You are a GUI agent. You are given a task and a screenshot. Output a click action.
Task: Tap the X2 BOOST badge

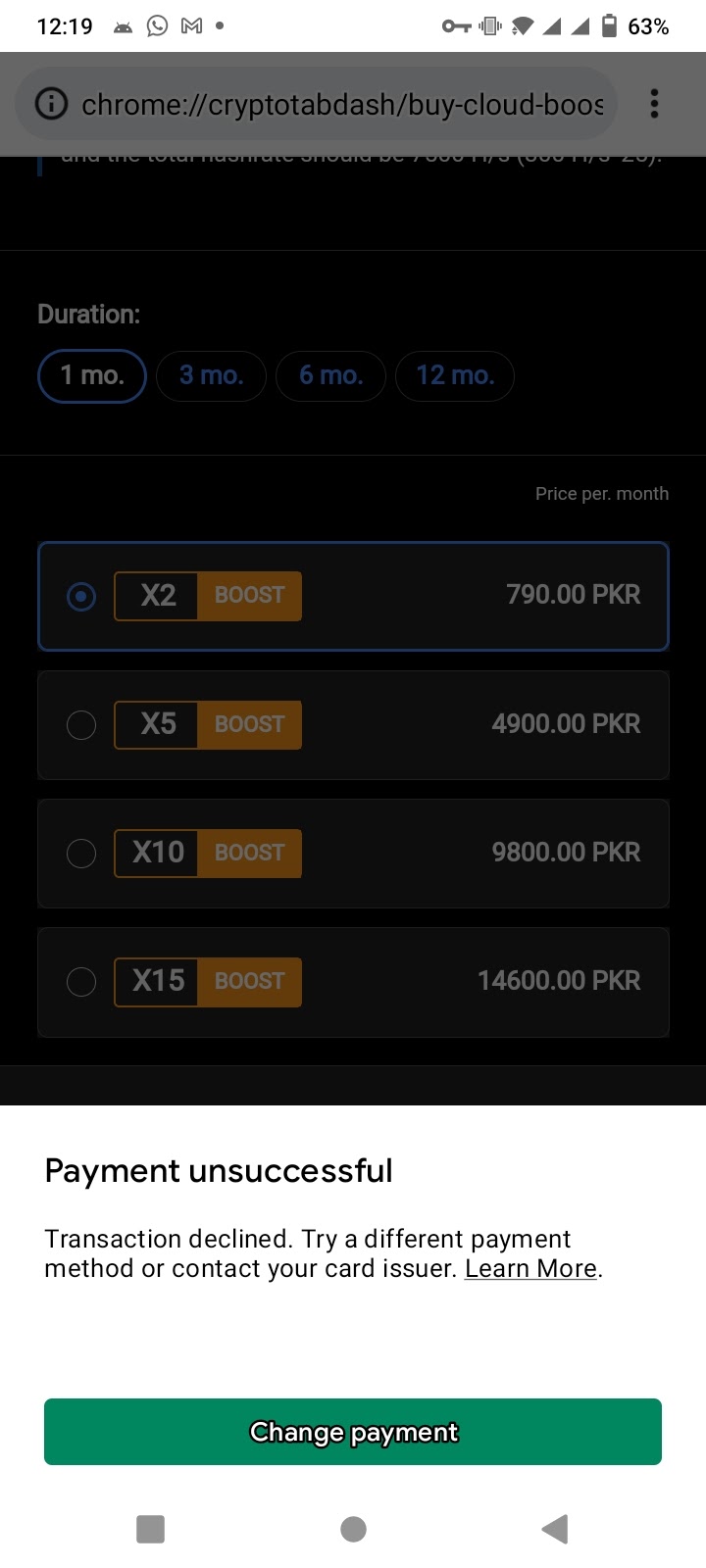(x=207, y=596)
